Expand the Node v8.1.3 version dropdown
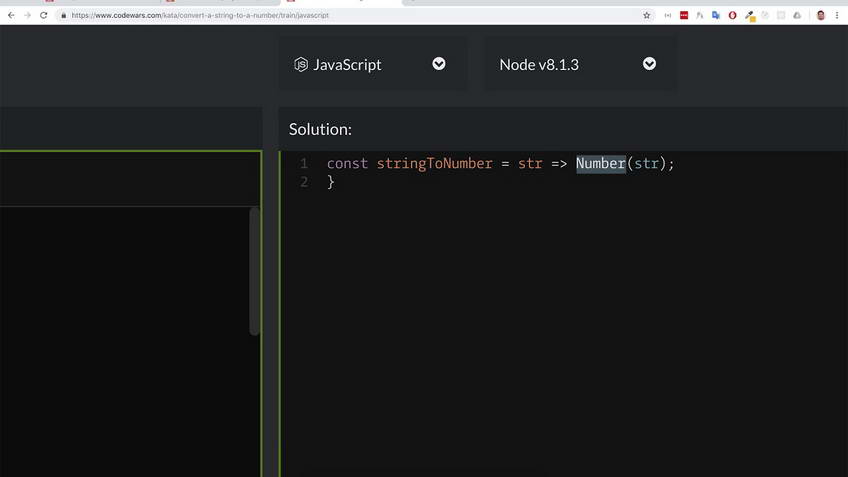 [x=649, y=64]
